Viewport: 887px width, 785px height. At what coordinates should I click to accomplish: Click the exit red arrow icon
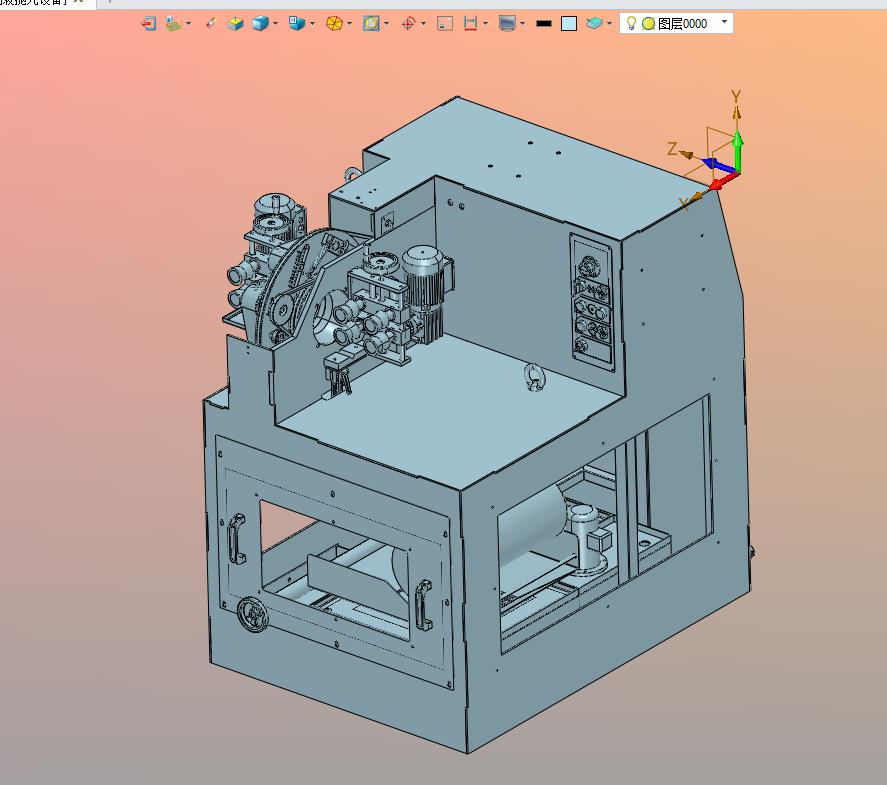point(148,24)
